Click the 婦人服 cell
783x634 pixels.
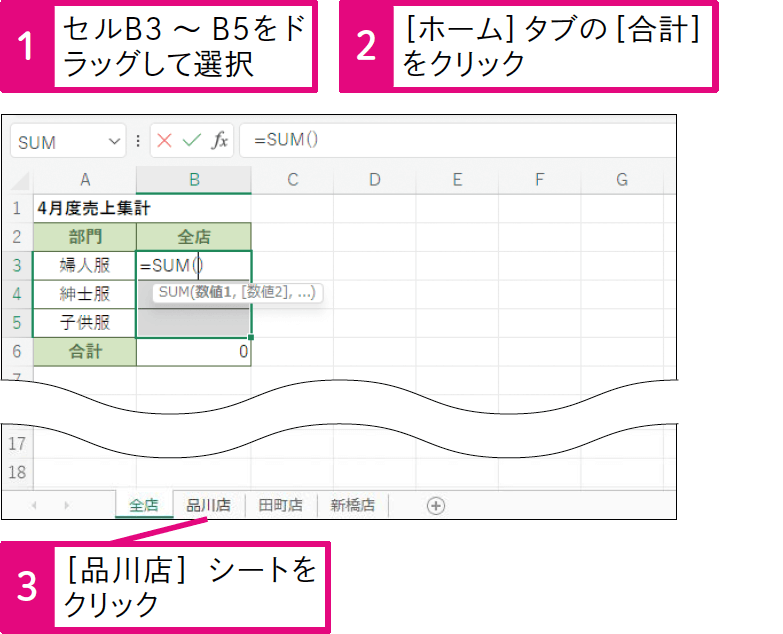(x=85, y=266)
